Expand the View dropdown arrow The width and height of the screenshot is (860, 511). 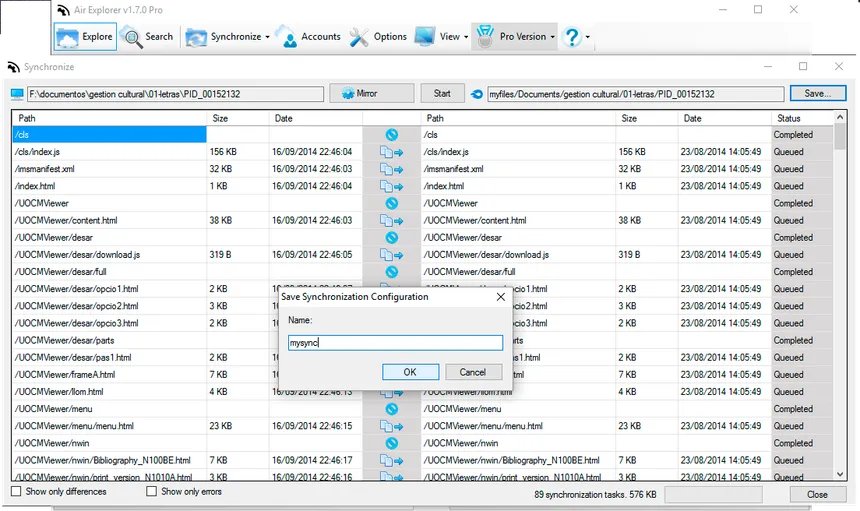pyautogui.click(x=466, y=37)
